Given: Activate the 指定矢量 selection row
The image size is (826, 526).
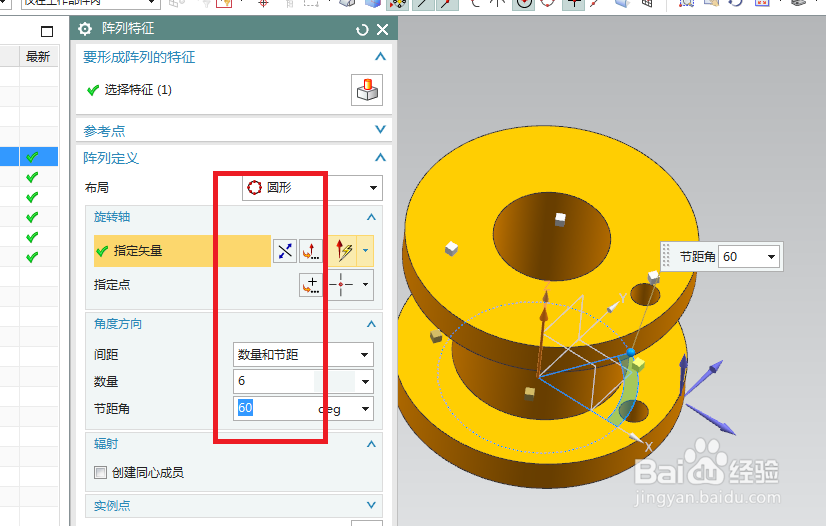Looking at the screenshot, I should click(x=182, y=251).
